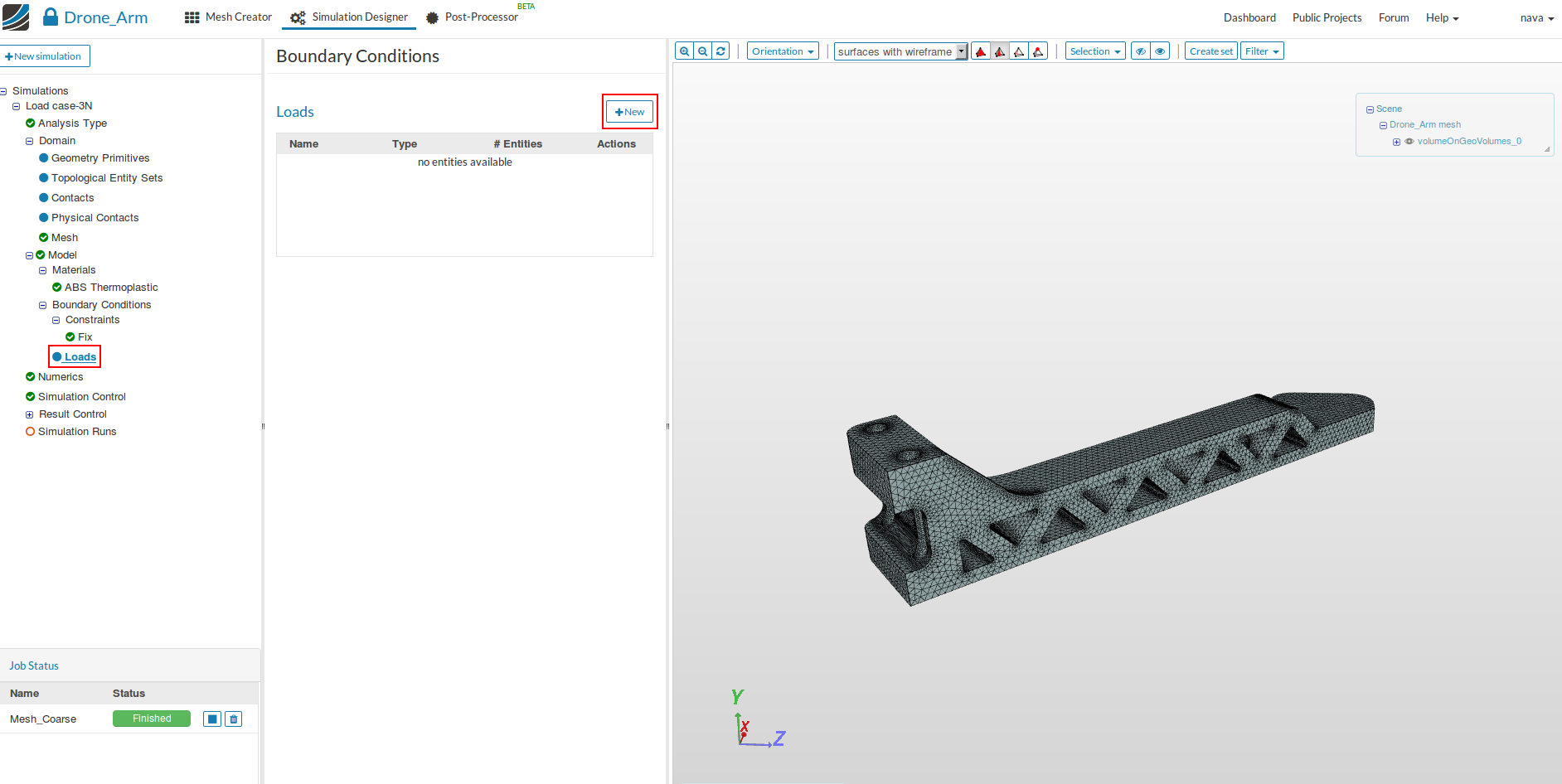
Task: Switch to the Mesh Creator tab
Action: (x=228, y=17)
